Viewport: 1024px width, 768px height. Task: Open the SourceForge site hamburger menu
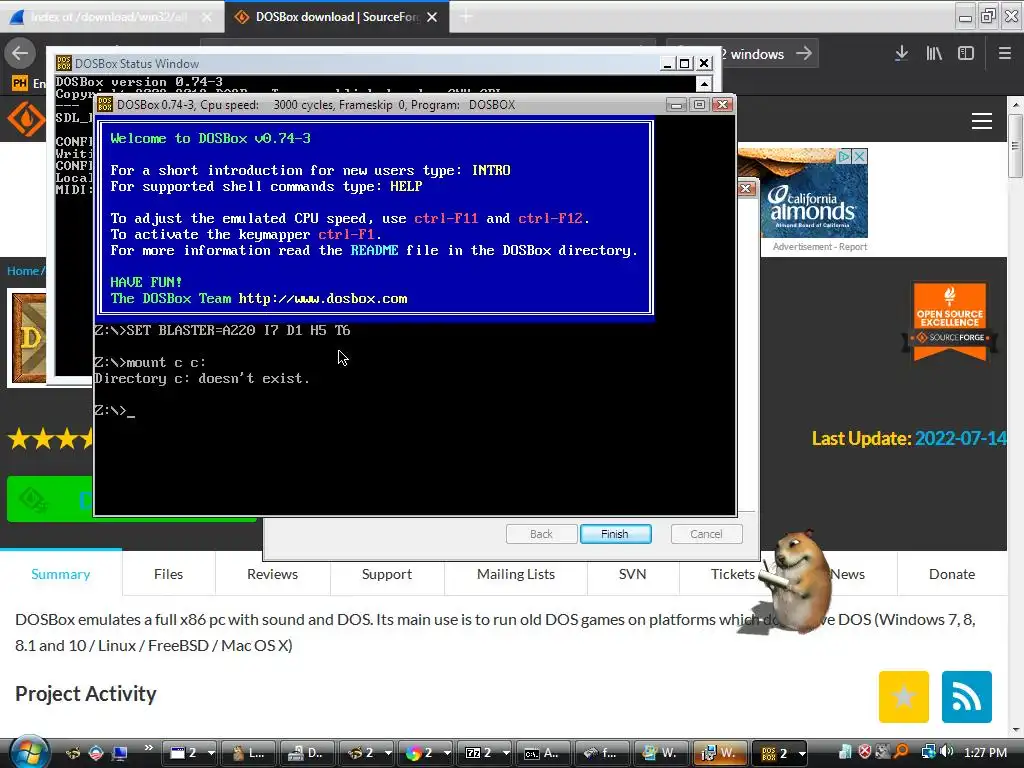click(x=982, y=121)
